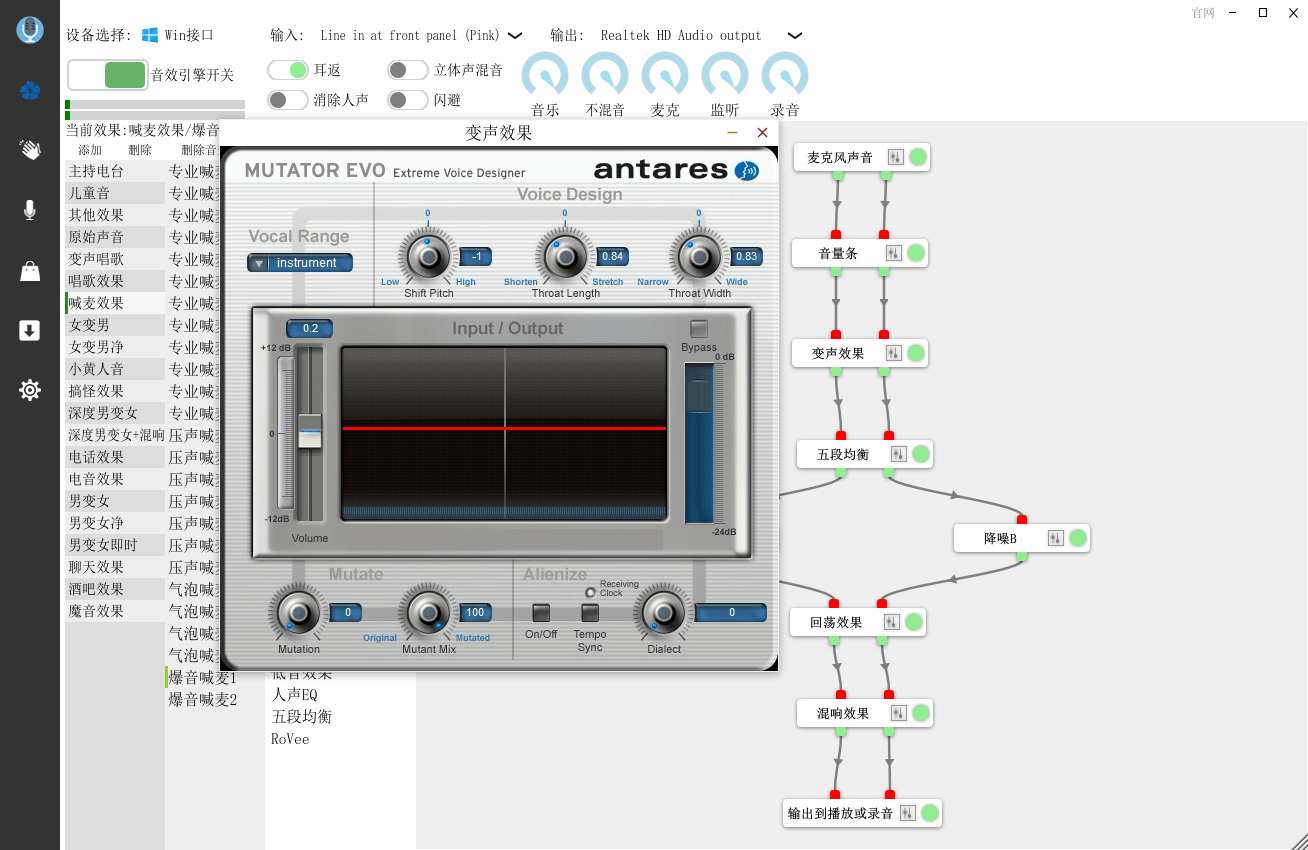Image resolution: width=1308 pixels, height=850 pixels.
Task: Open mixer settings for 降噪B node
Action: [1056, 538]
